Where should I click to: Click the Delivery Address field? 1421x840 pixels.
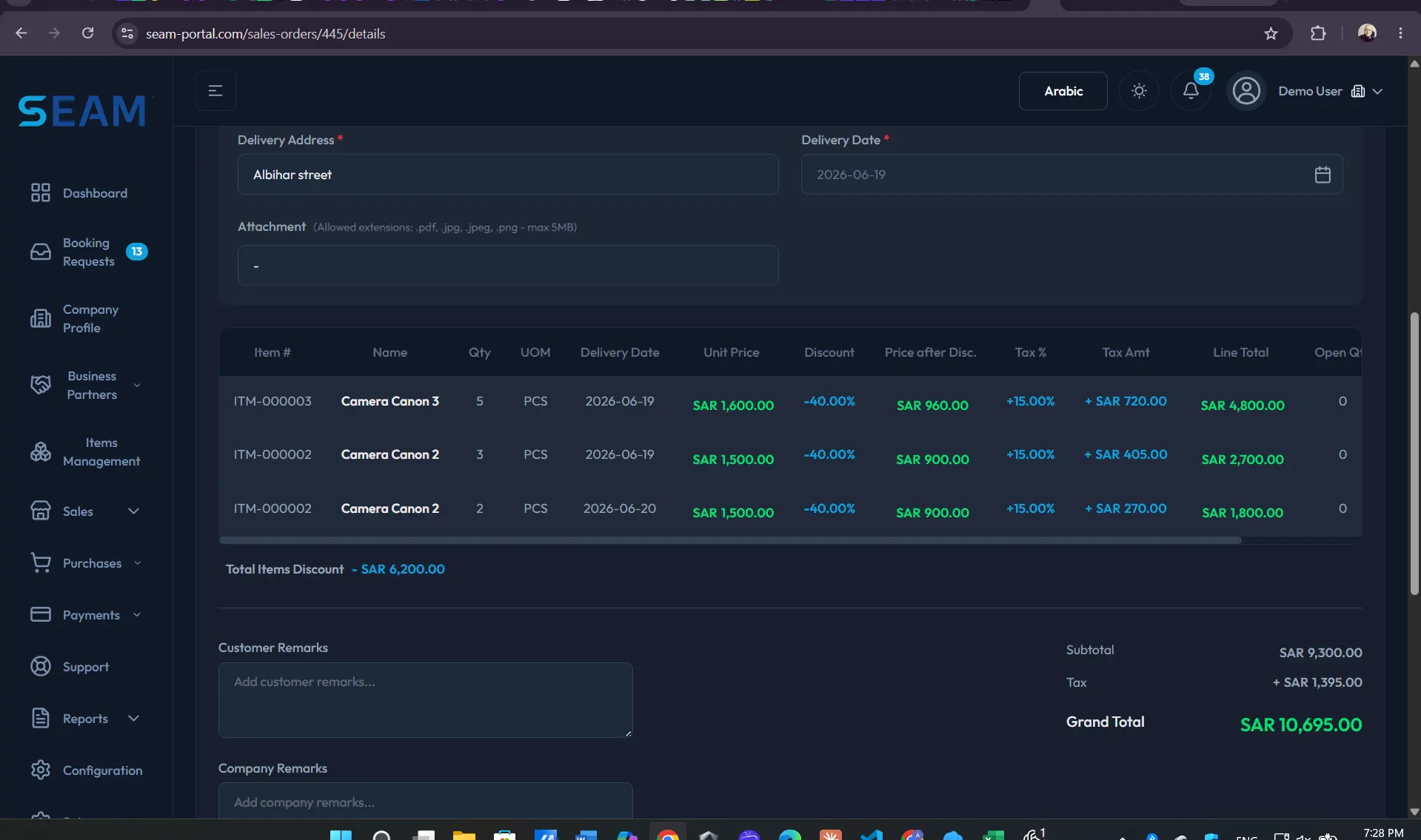[x=508, y=175]
